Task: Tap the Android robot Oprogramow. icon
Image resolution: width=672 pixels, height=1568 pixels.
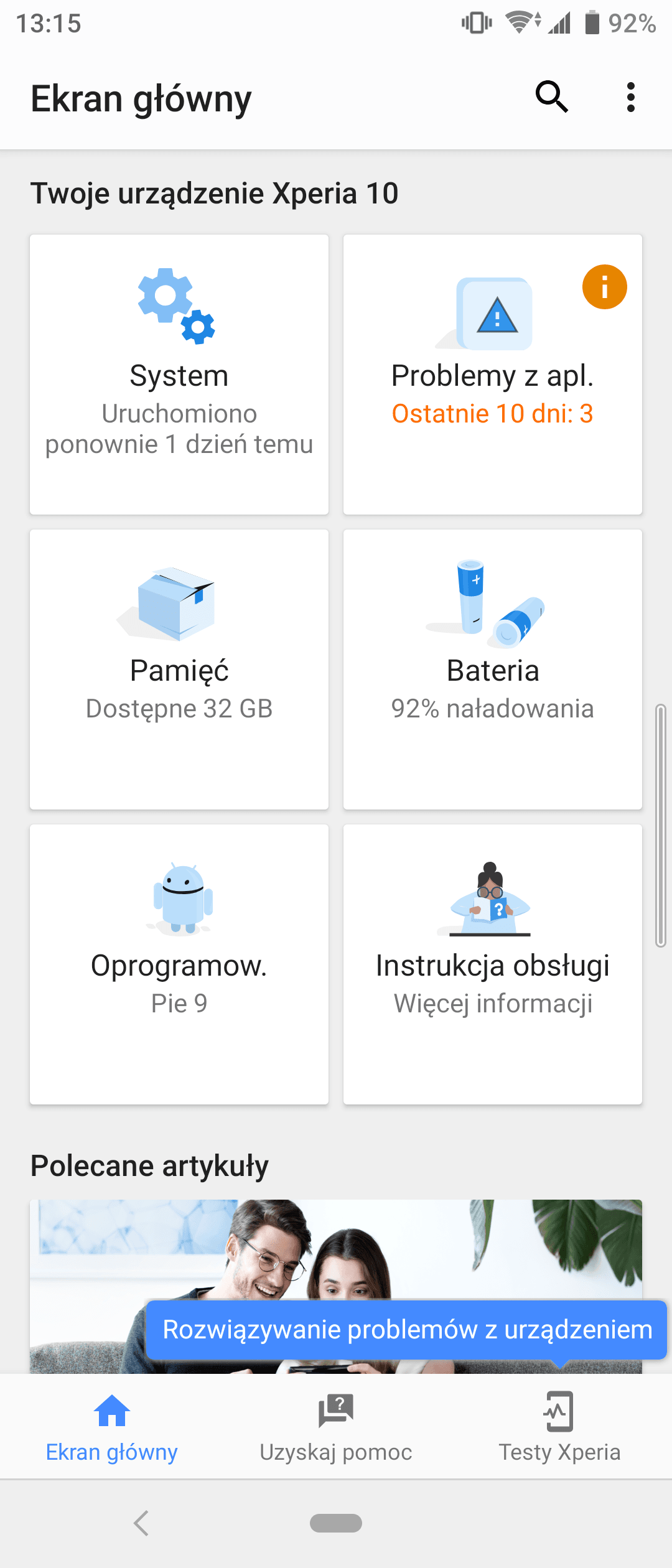Action: (182, 898)
